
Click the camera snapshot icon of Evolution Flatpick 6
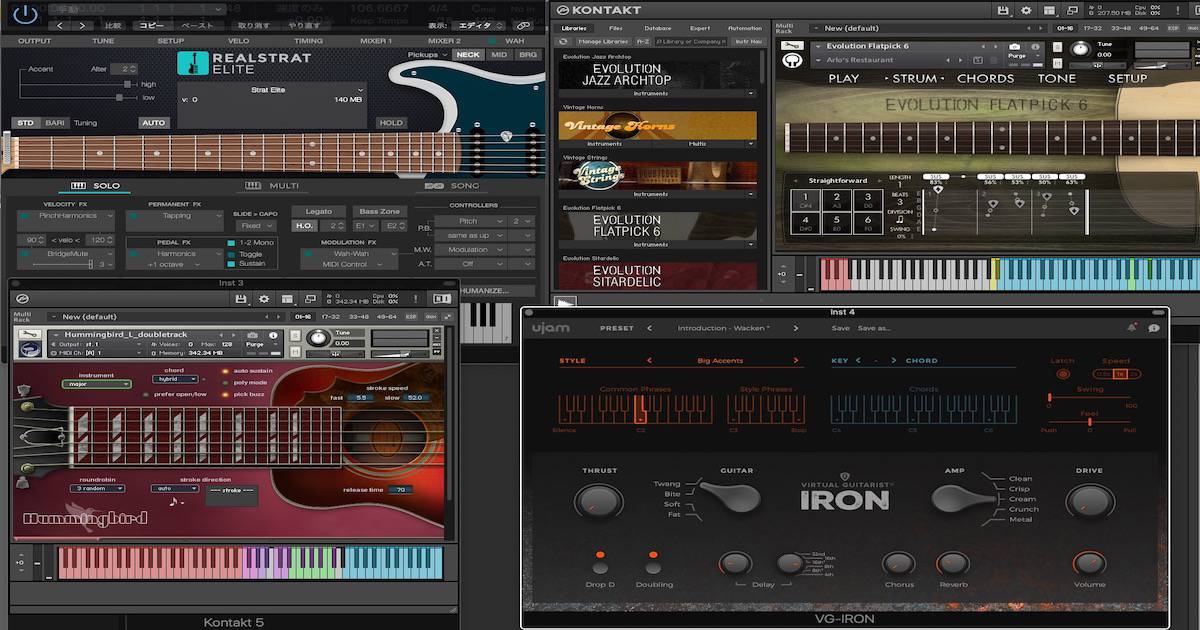point(1015,47)
